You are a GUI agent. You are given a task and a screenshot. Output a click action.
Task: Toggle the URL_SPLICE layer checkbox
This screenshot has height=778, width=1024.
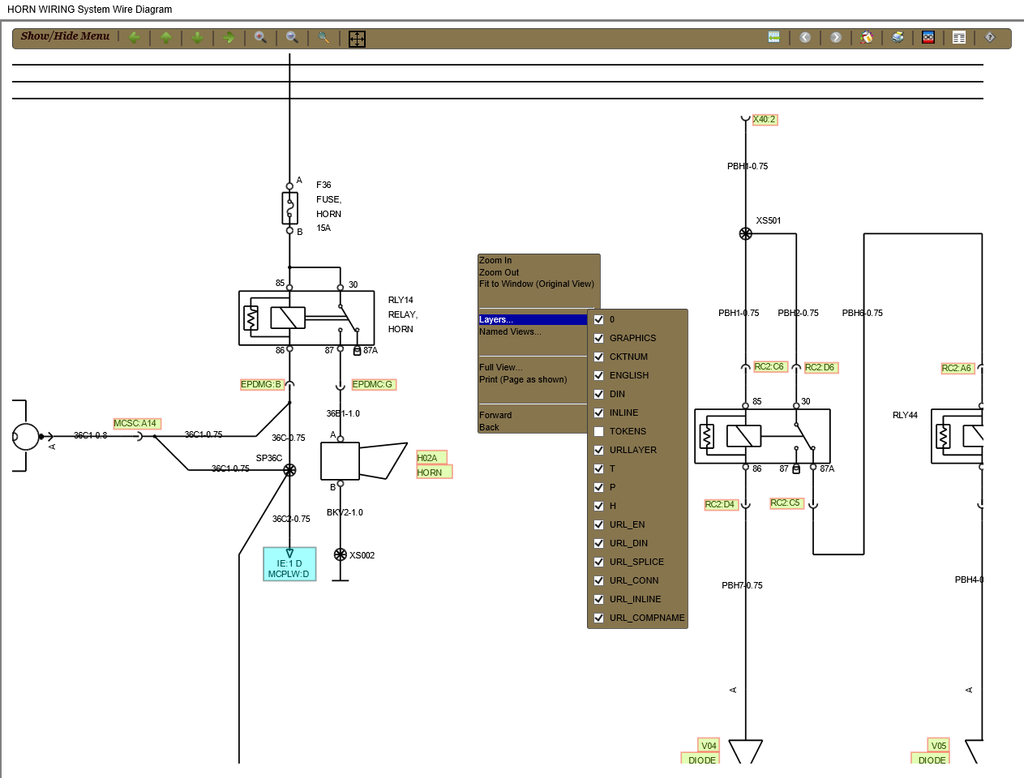[598, 561]
